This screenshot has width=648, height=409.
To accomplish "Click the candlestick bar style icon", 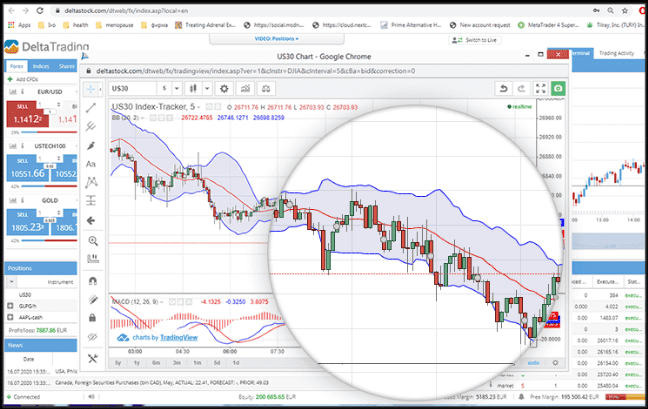I will click(x=193, y=88).
